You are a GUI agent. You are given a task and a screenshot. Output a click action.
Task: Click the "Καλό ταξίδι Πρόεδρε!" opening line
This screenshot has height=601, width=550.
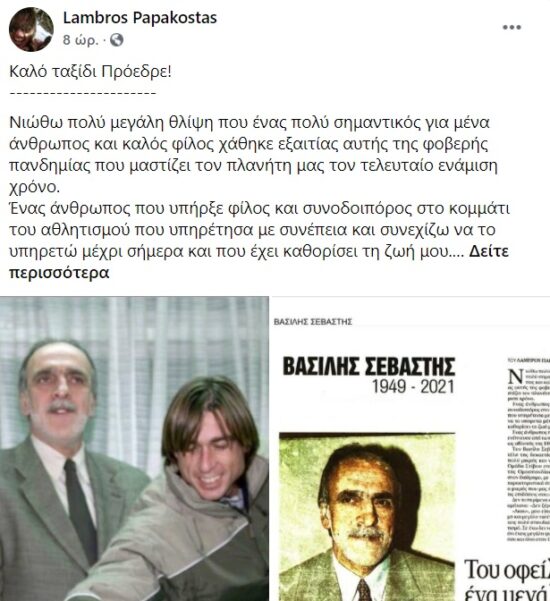pyautogui.click(x=90, y=72)
